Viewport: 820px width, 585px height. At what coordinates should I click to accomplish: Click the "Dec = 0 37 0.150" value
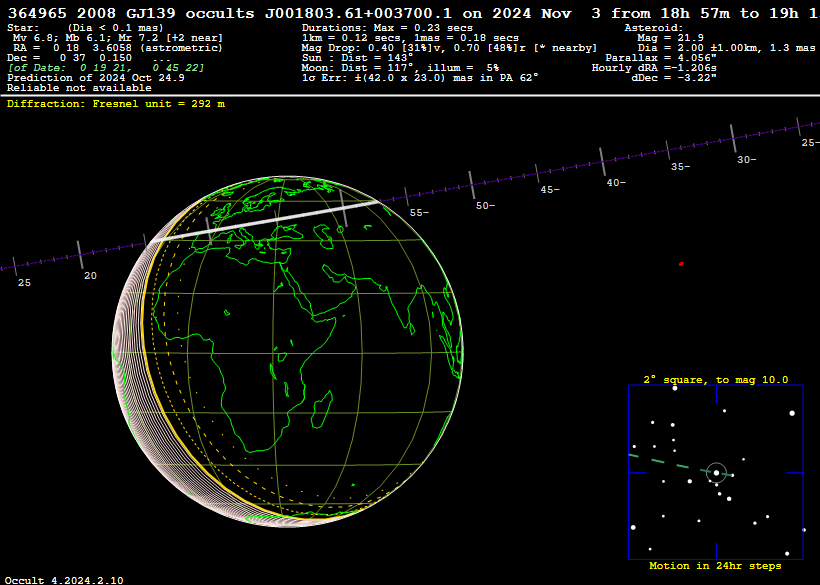click(70, 58)
